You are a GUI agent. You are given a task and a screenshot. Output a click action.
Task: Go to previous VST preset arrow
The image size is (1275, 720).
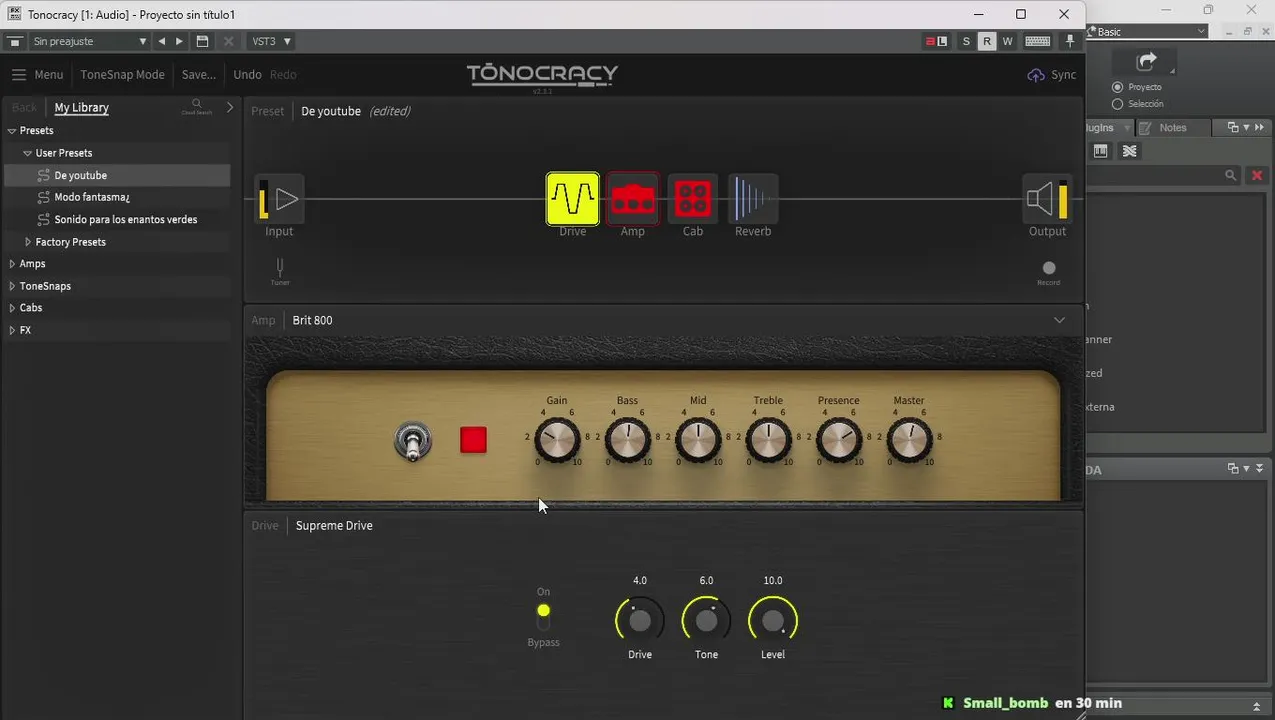point(162,41)
